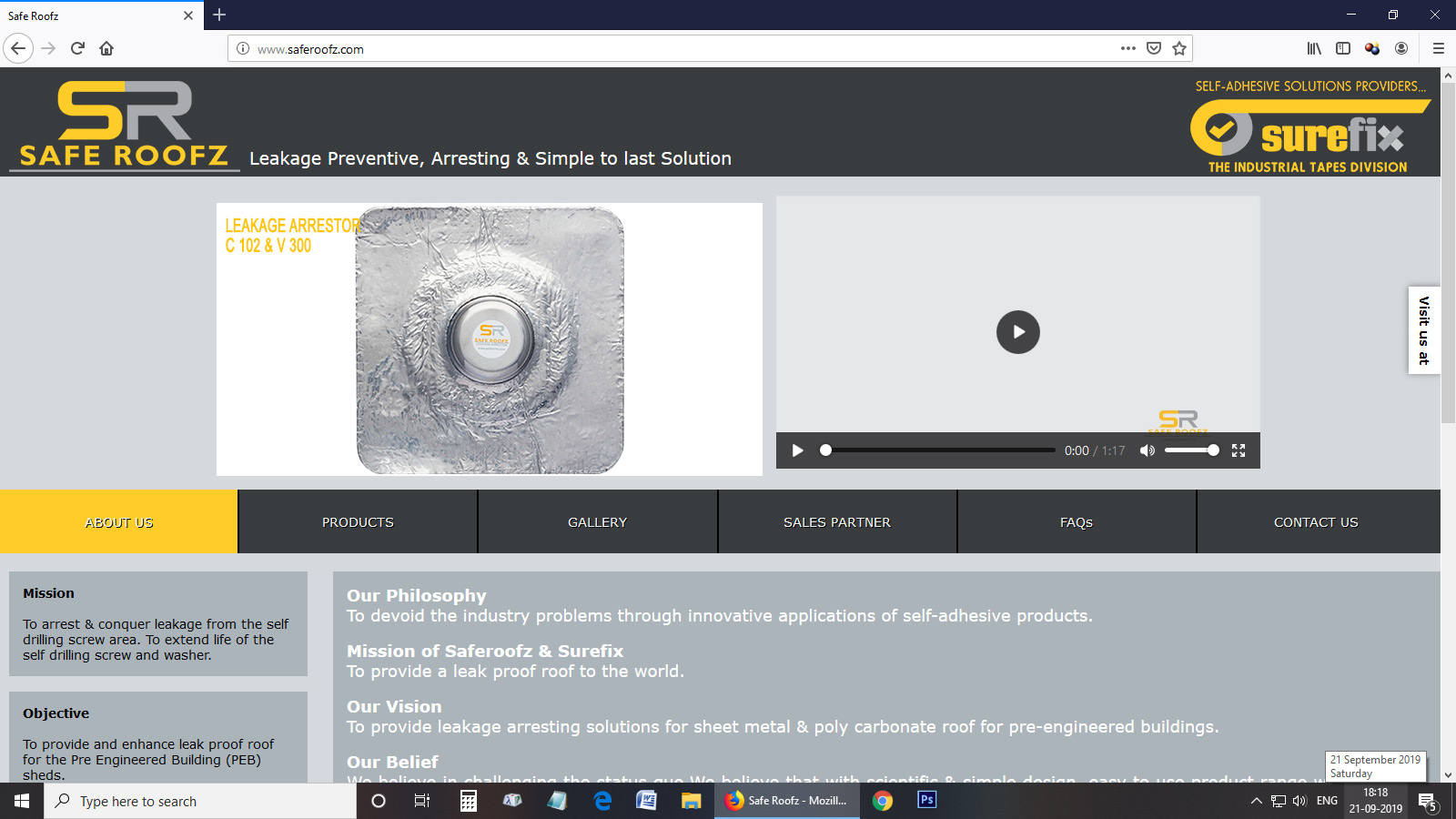Screen dimensions: 1456x819
Task: Click scrollbar down arrow
Action: coord(1448,775)
